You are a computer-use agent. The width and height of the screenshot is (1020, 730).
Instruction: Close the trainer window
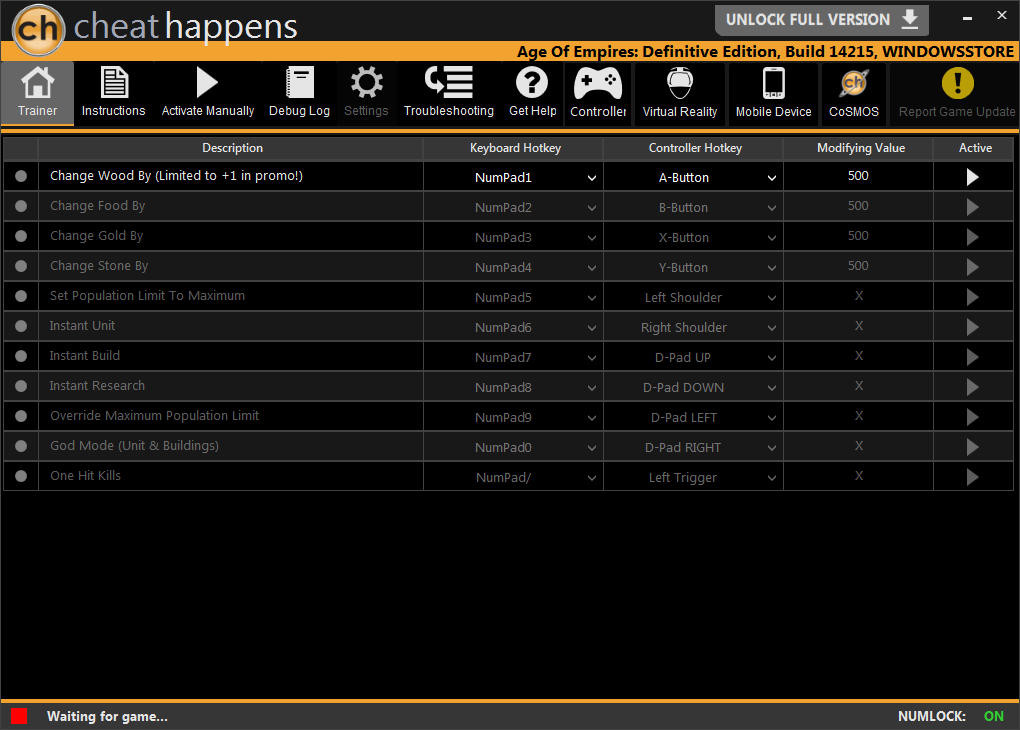click(1002, 16)
